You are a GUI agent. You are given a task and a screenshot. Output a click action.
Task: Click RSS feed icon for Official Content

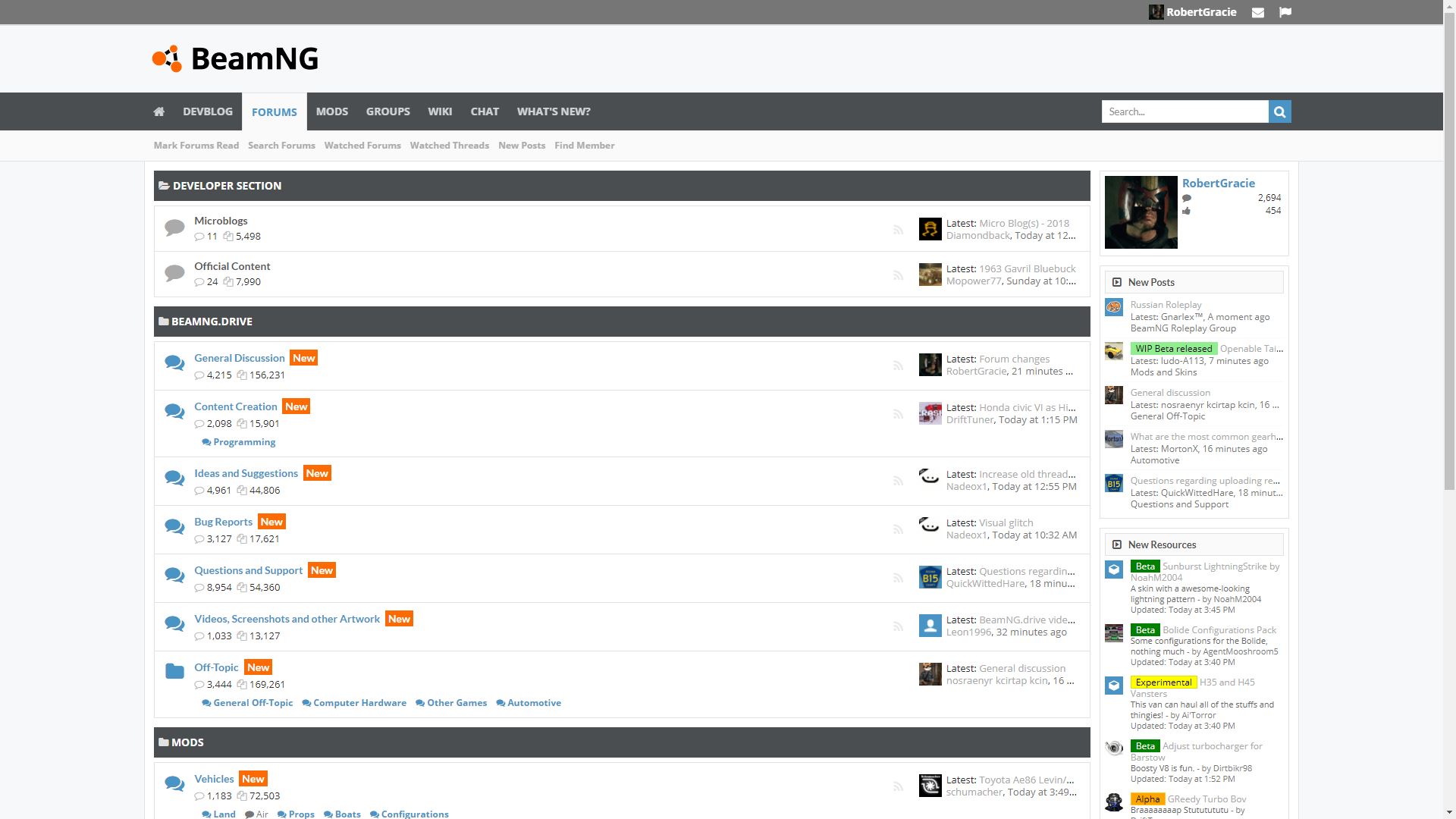click(x=898, y=275)
